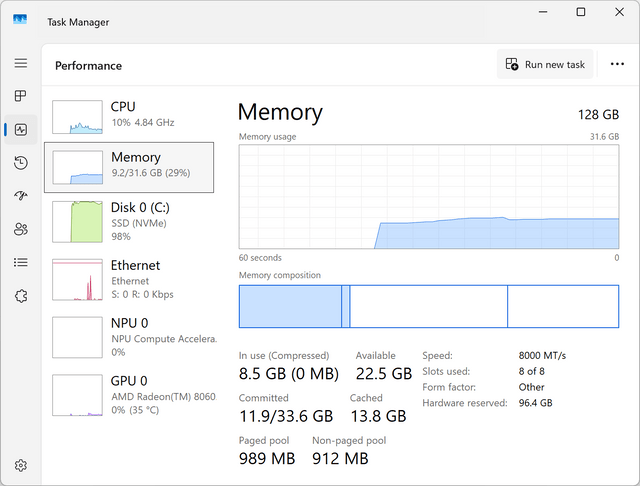Image resolution: width=640 pixels, height=486 pixels.
Task: Click the Form factor value Other
Action: click(x=531, y=387)
